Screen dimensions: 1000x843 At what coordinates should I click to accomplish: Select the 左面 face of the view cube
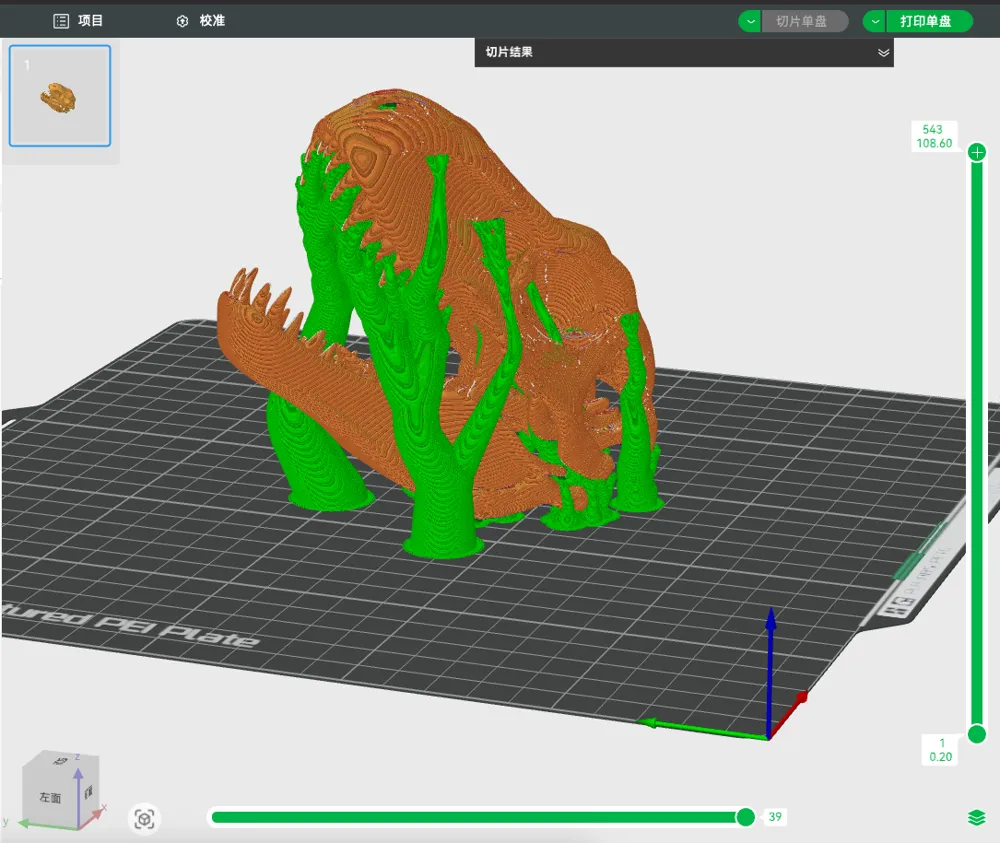pos(50,797)
